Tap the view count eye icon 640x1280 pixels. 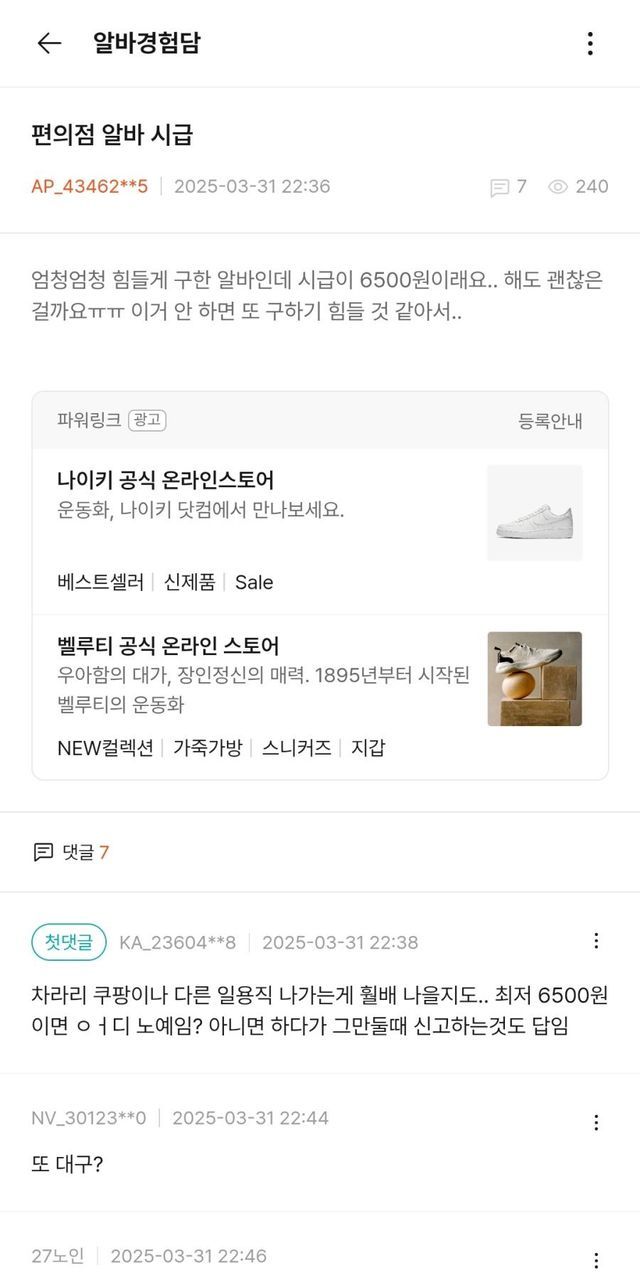pyautogui.click(x=558, y=187)
